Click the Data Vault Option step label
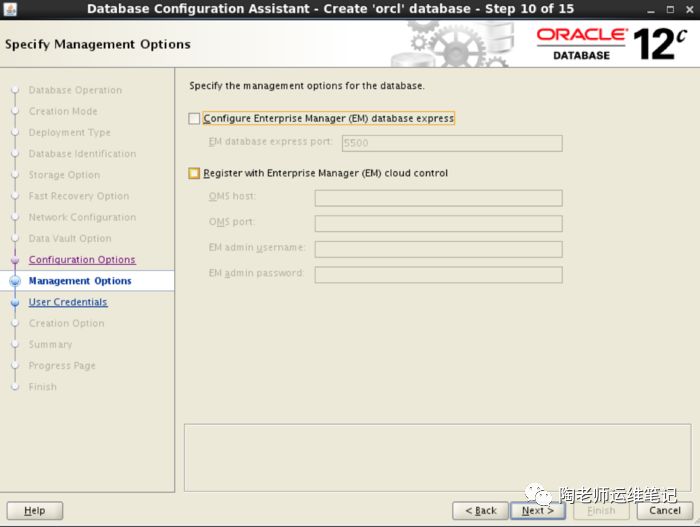Viewport: 700px width, 527px height. 70,238
